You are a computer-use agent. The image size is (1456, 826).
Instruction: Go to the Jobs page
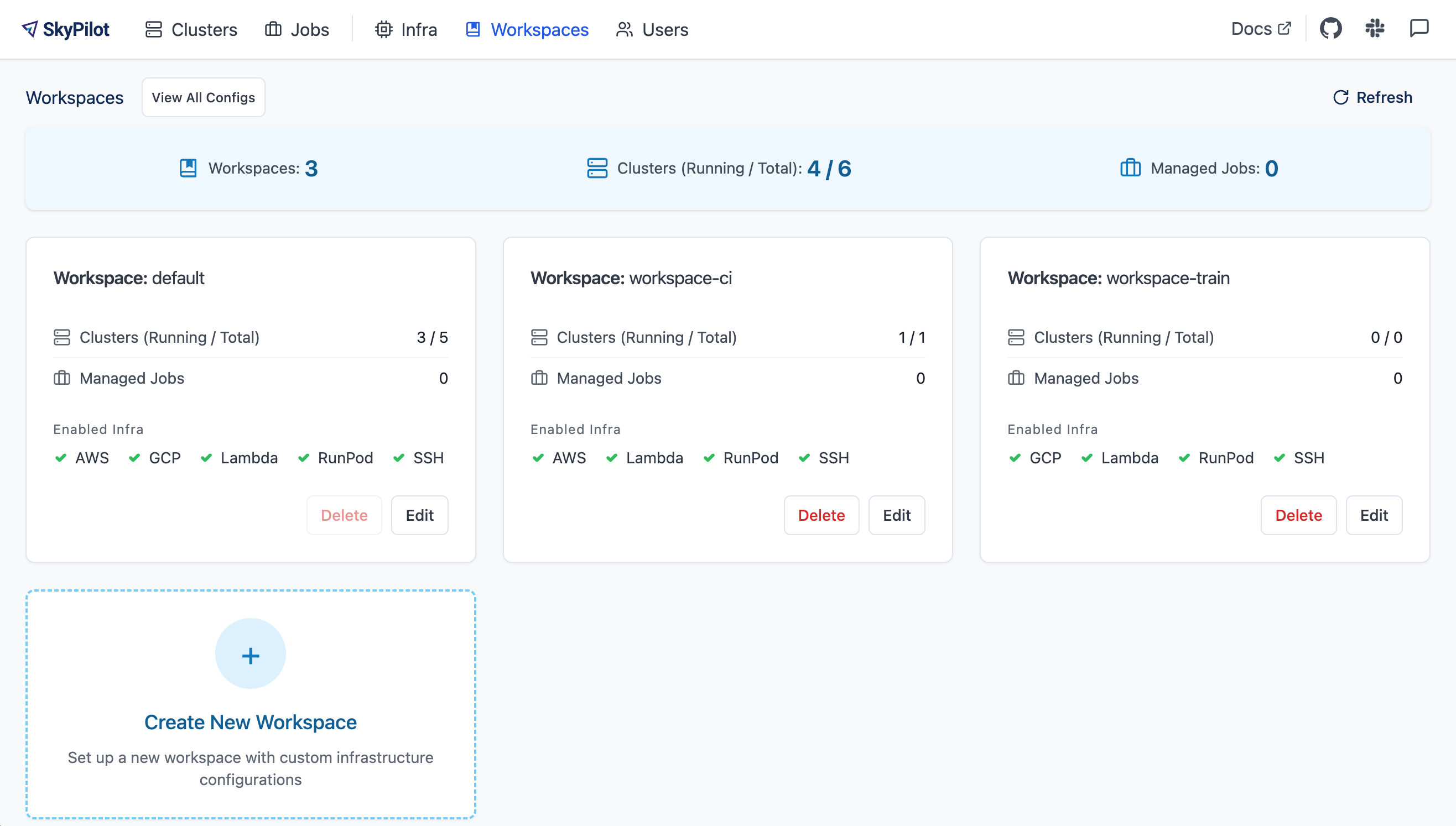click(x=297, y=29)
